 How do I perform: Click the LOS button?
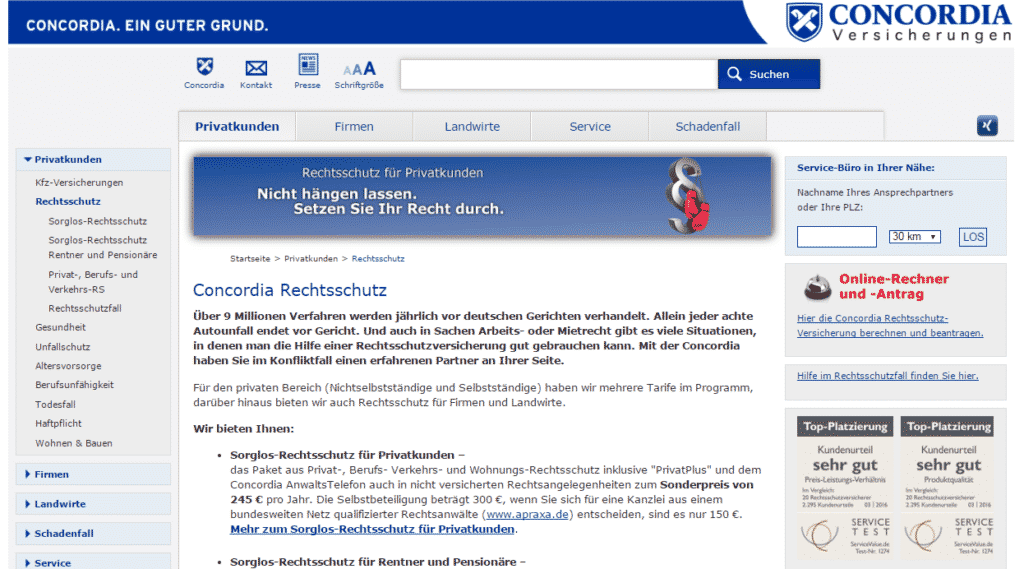pyautogui.click(x=972, y=236)
